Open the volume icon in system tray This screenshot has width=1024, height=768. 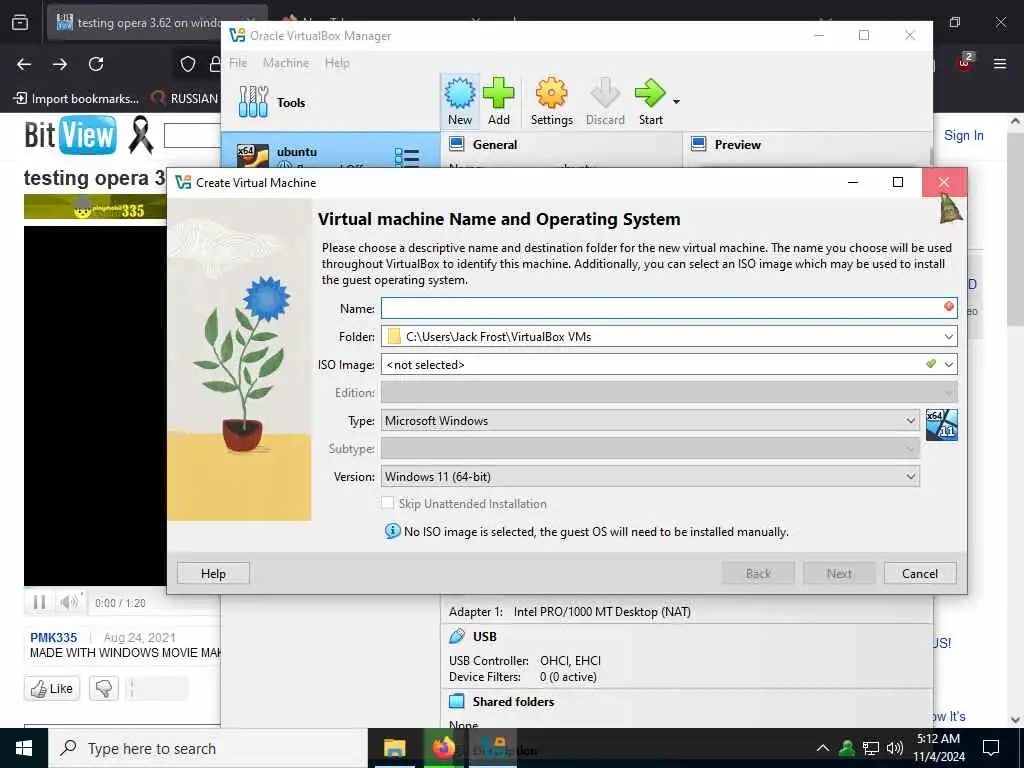[895, 748]
